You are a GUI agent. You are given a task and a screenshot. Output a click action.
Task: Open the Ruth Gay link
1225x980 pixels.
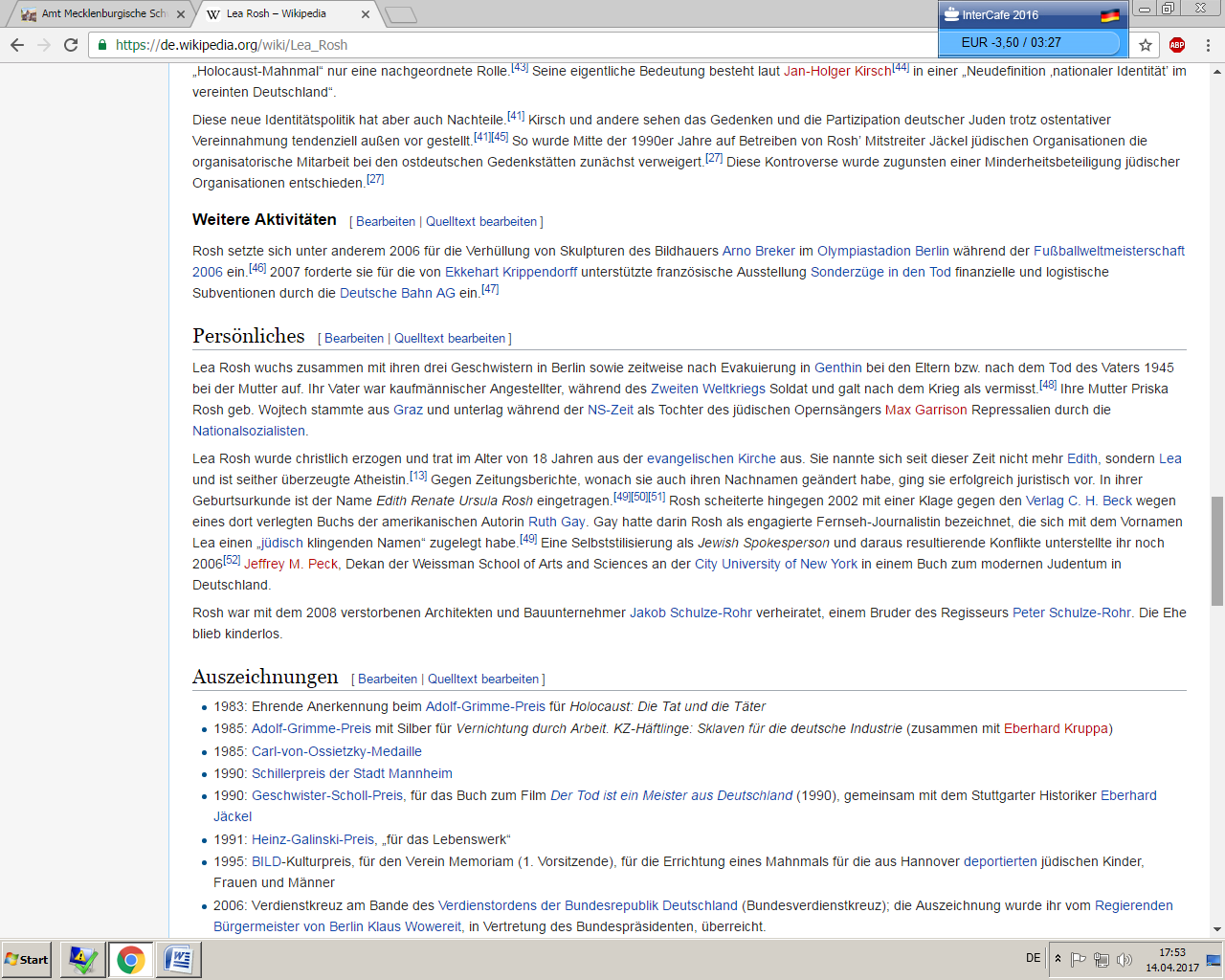[x=557, y=523]
